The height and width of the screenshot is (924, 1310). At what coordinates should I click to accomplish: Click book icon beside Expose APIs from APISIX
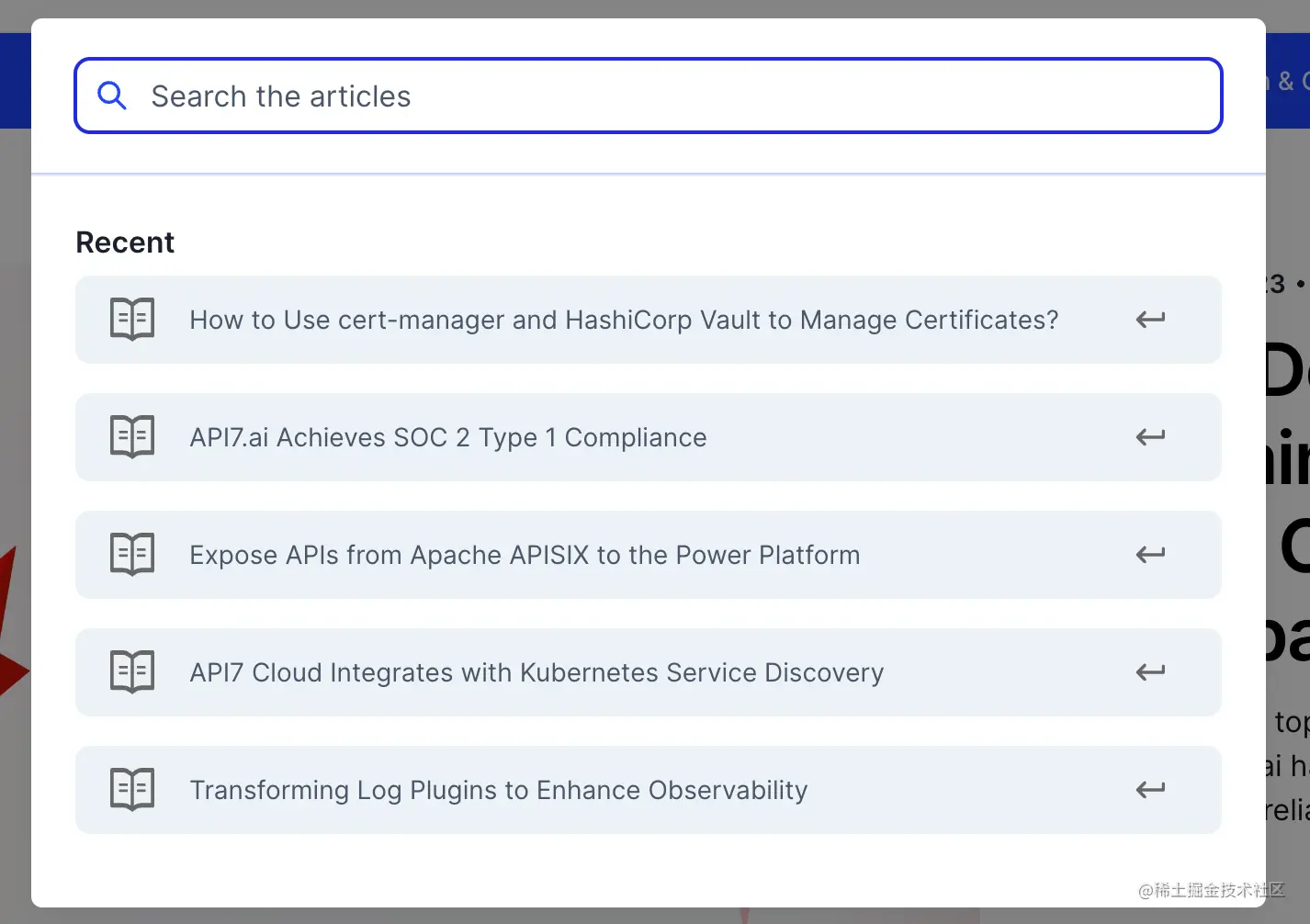[x=132, y=554]
